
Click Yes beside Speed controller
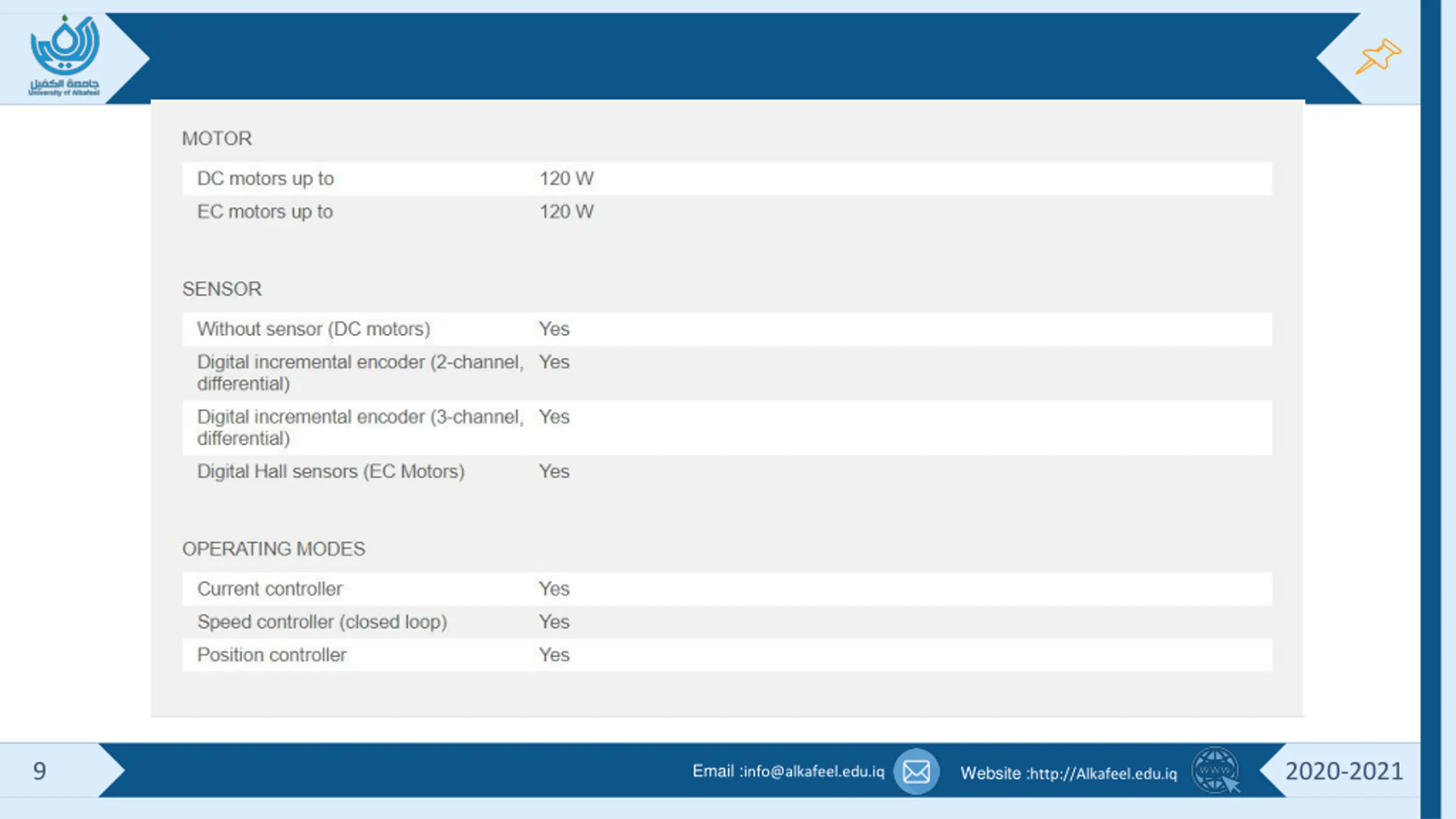(554, 622)
